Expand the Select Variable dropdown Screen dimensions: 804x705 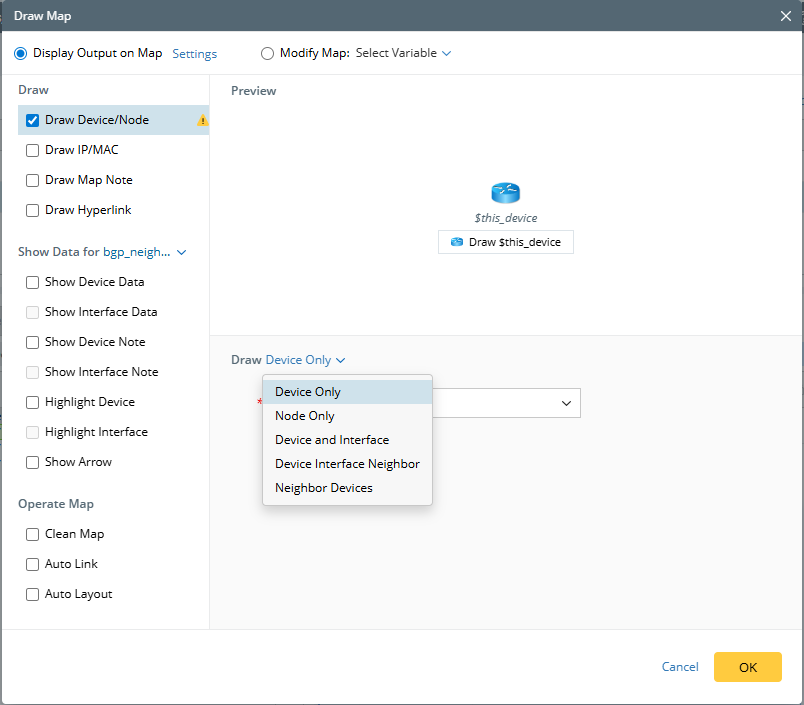[403, 53]
